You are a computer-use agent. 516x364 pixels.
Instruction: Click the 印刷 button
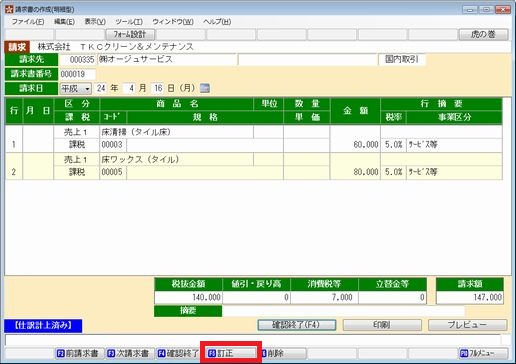[x=382, y=325]
